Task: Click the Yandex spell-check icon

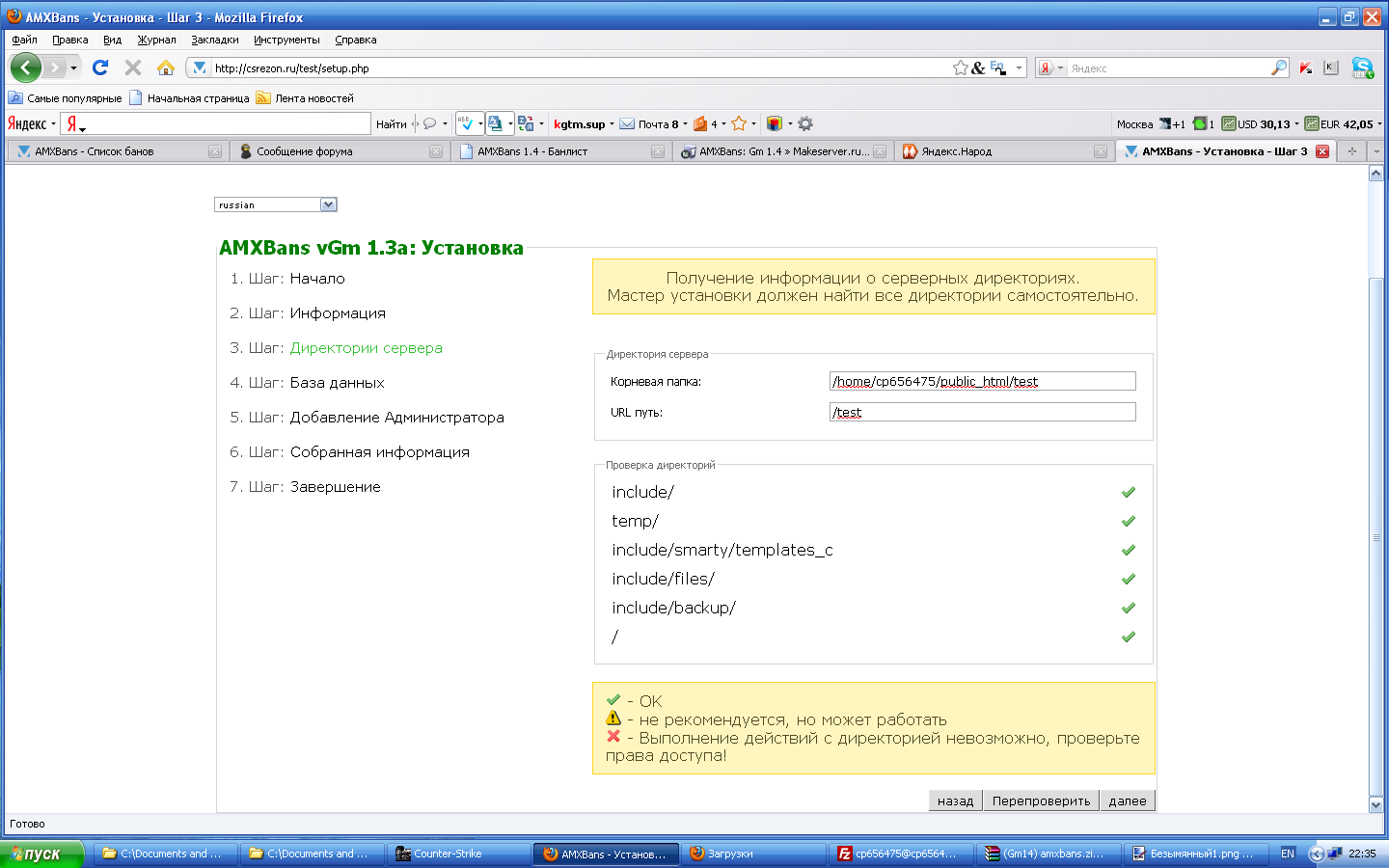Action: pos(466,123)
